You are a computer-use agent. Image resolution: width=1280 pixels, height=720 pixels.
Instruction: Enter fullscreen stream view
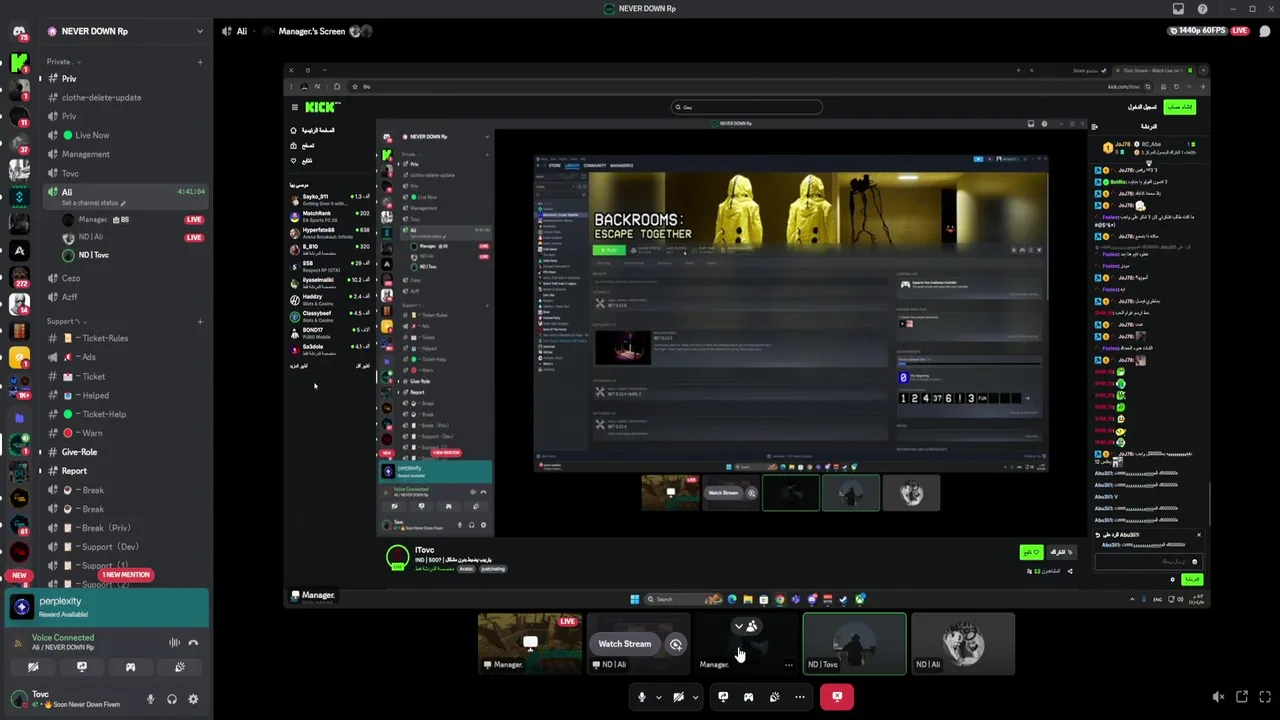(x=1266, y=697)
